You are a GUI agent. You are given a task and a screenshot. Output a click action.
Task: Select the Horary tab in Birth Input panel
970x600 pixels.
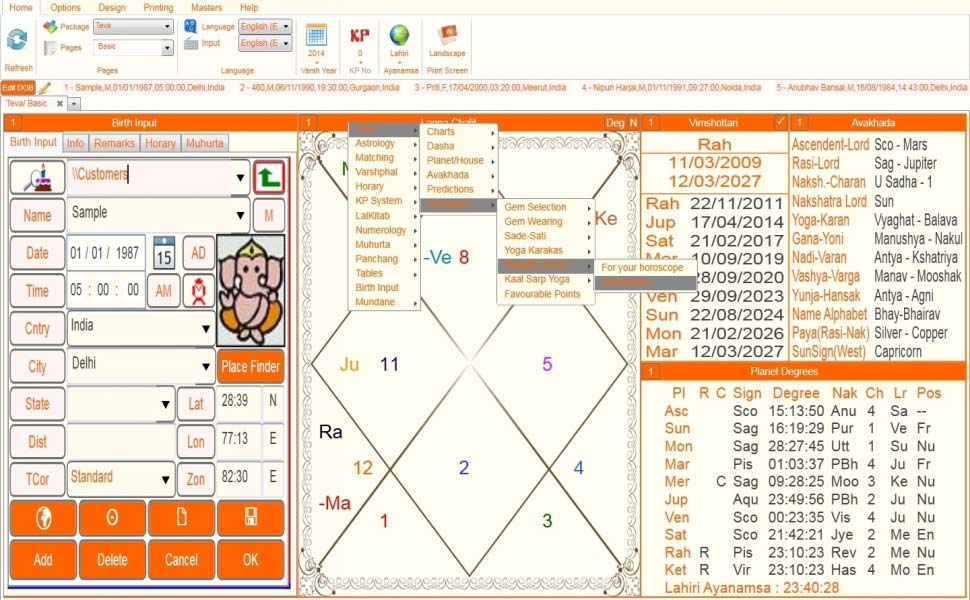point(160,143)
